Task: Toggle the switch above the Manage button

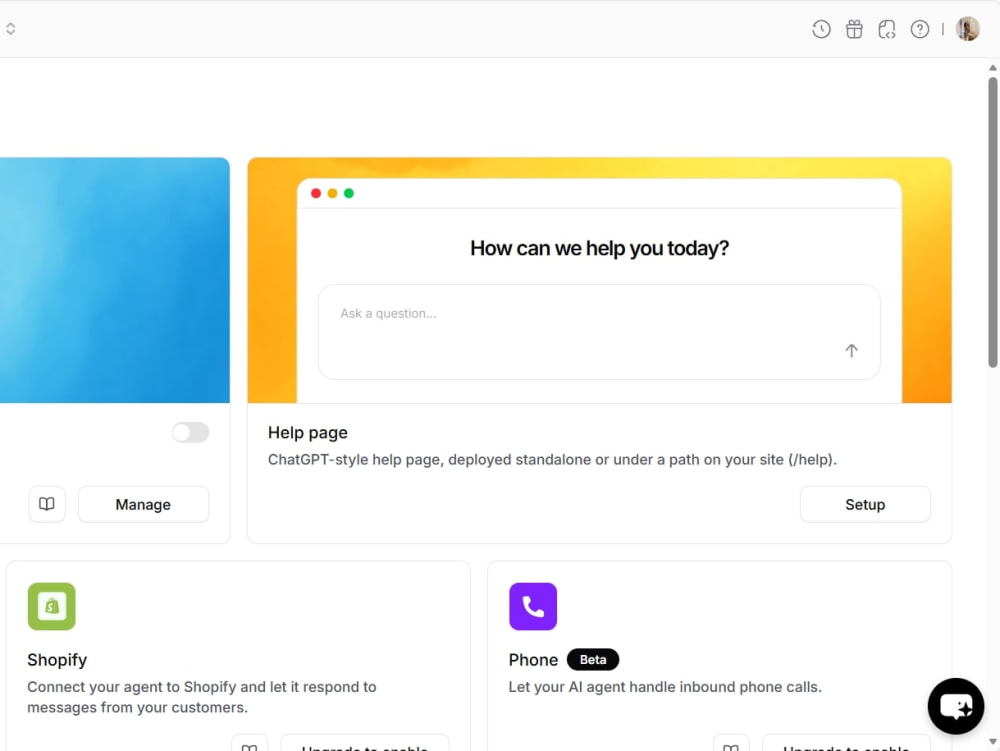Action: coord(191,432)
